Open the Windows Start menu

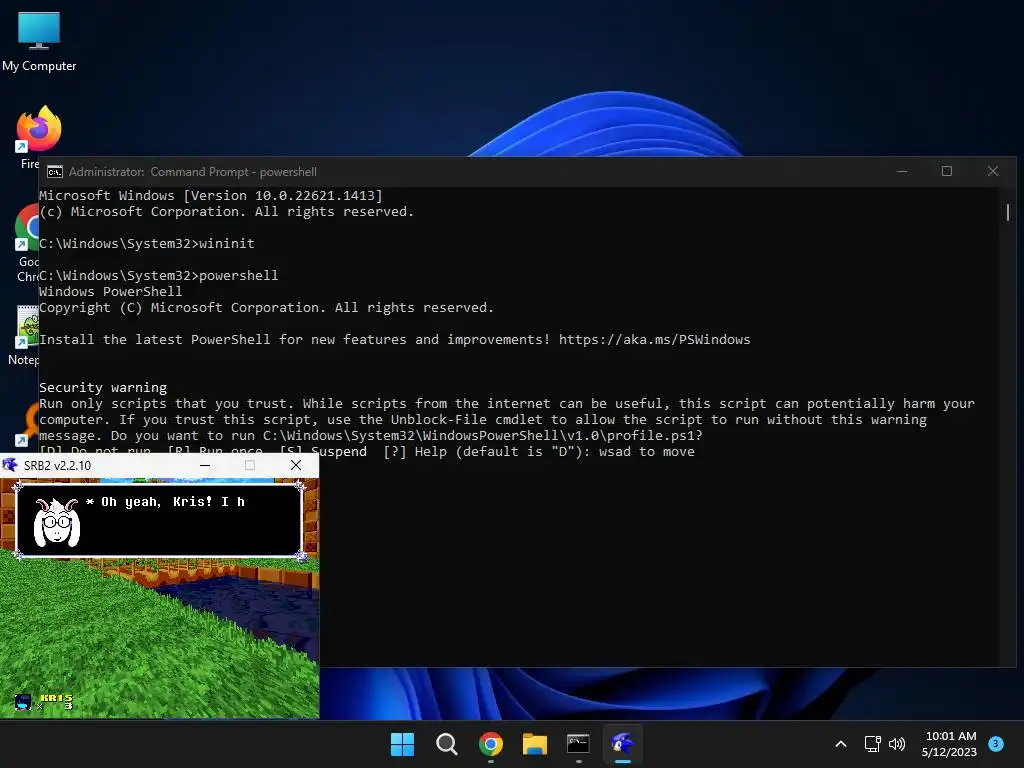[402, 744]
